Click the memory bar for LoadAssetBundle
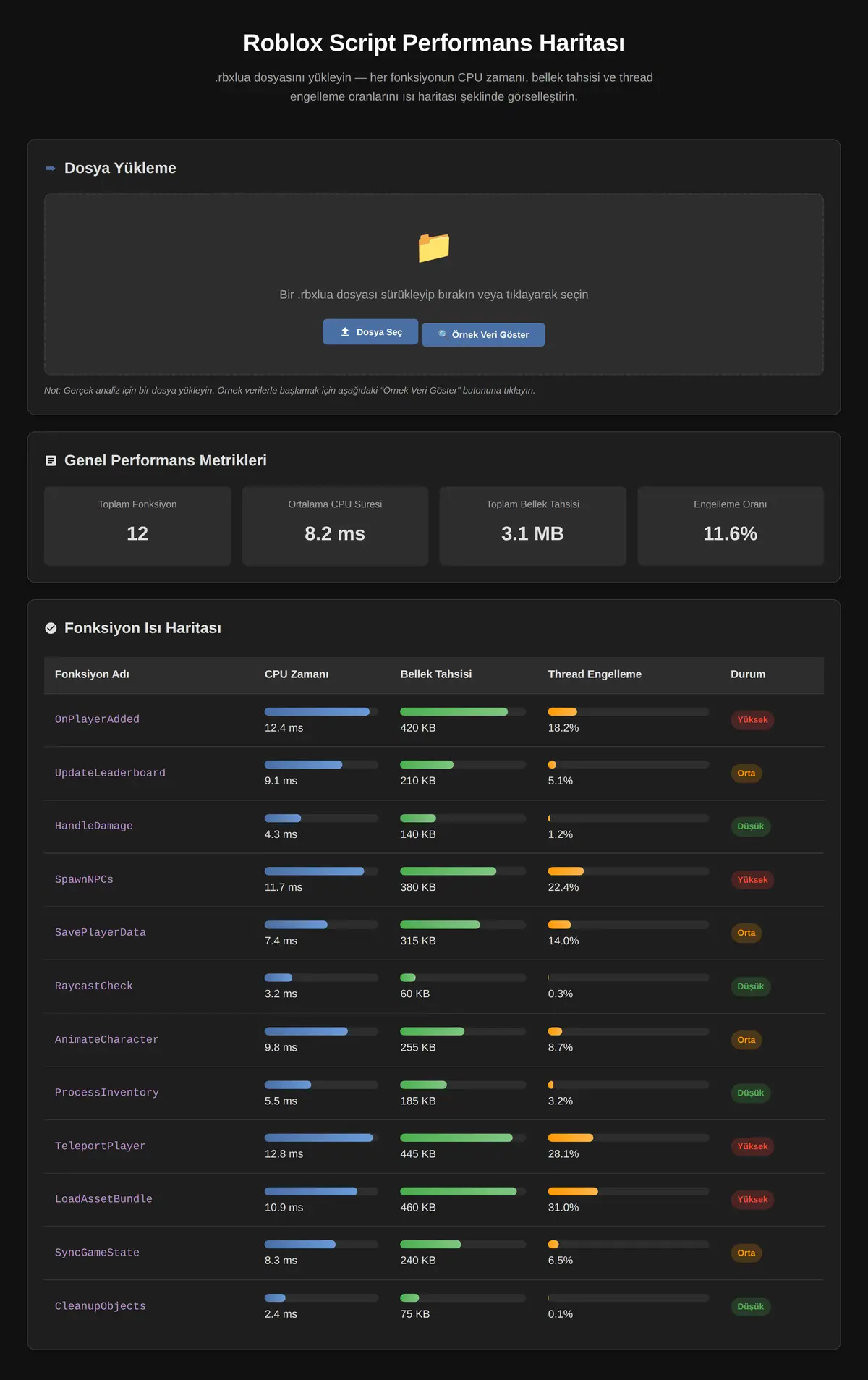Viewport: 868px width, 1380px height. 463,1191
